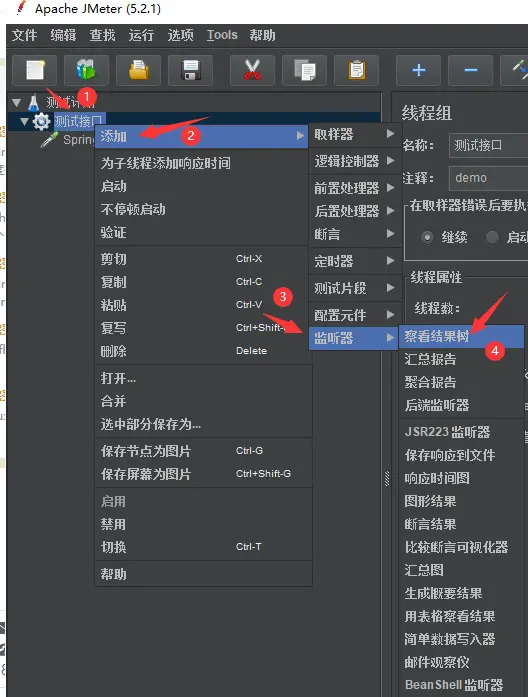Select JSR223 监听器 entry
The height and width of the screenshot is (697, 528).
pos(461,432)
